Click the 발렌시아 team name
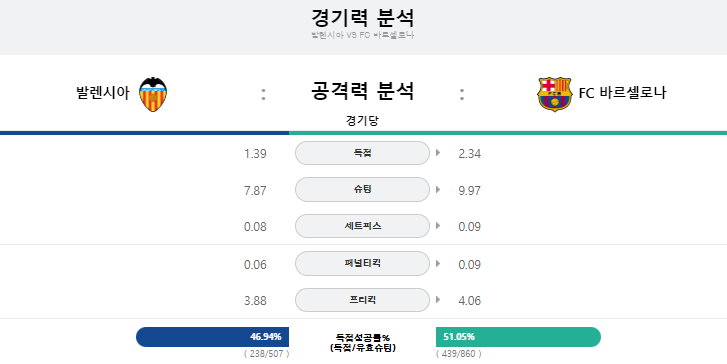 pyautogui.click(x=103, y=93)
